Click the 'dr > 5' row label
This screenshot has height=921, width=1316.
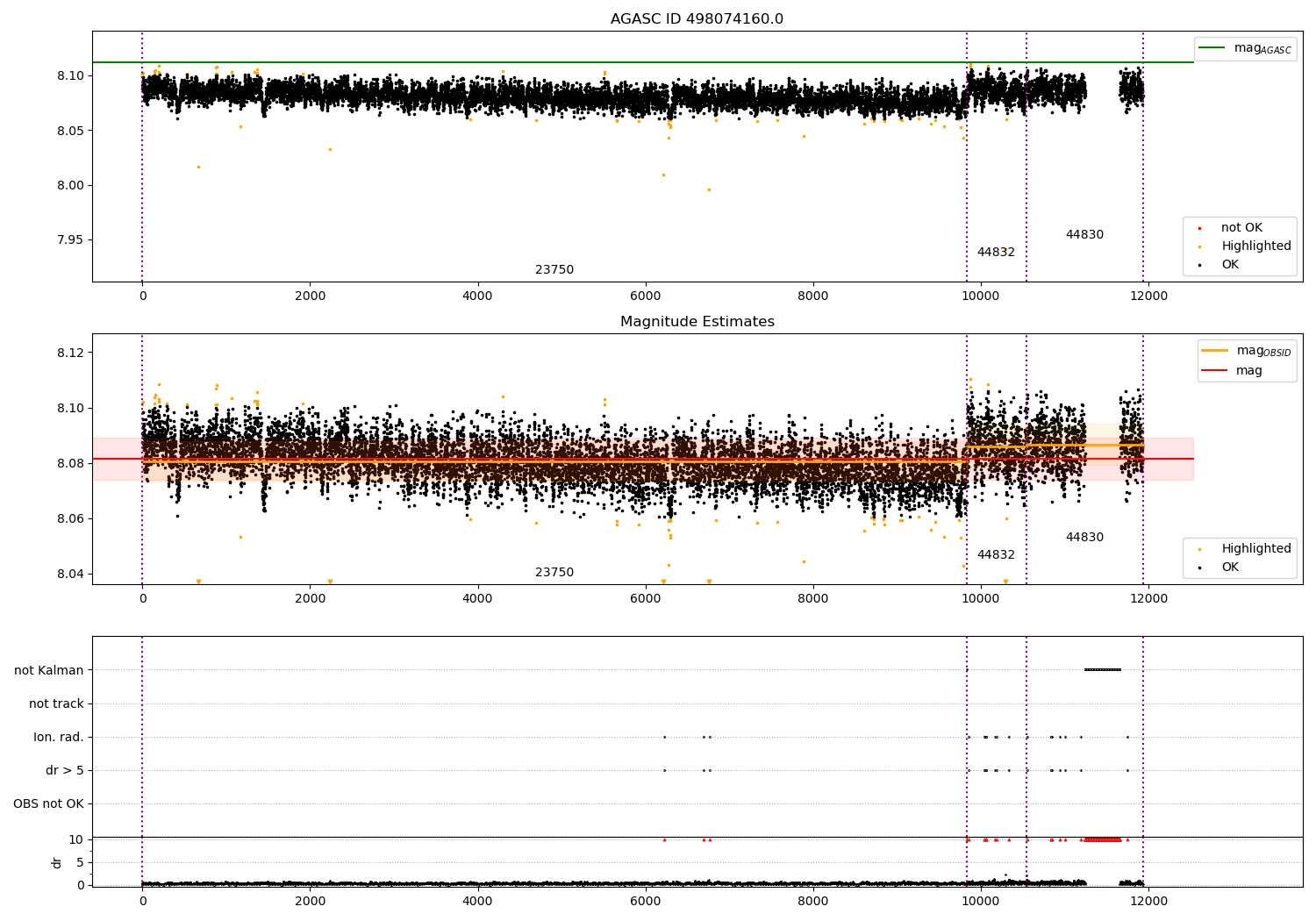point(65,771)
